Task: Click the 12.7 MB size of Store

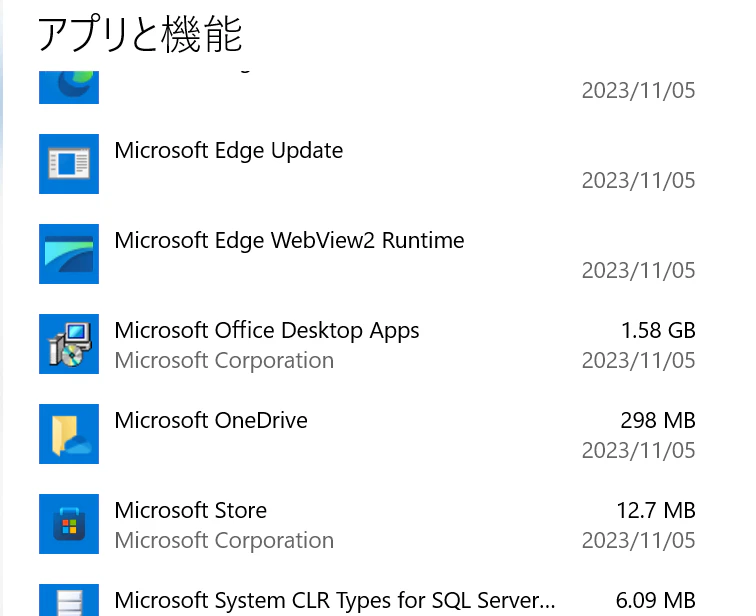Action: point(656,510)
